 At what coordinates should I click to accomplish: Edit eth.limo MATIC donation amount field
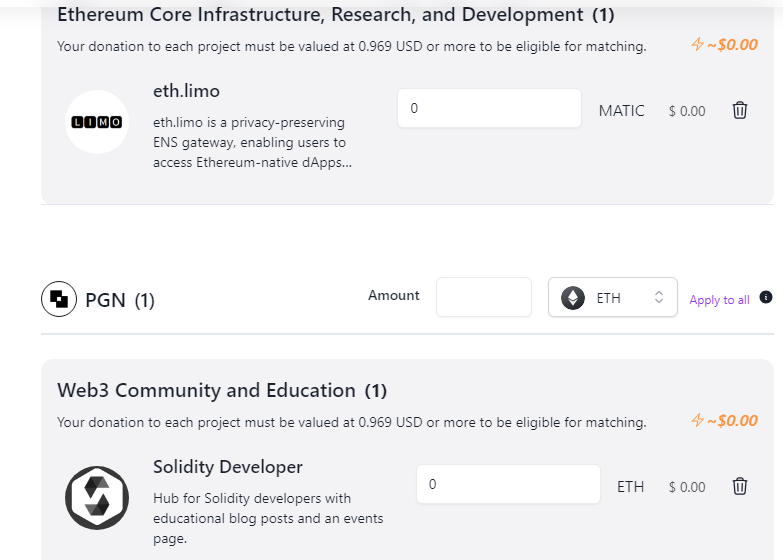pos(489,108)
